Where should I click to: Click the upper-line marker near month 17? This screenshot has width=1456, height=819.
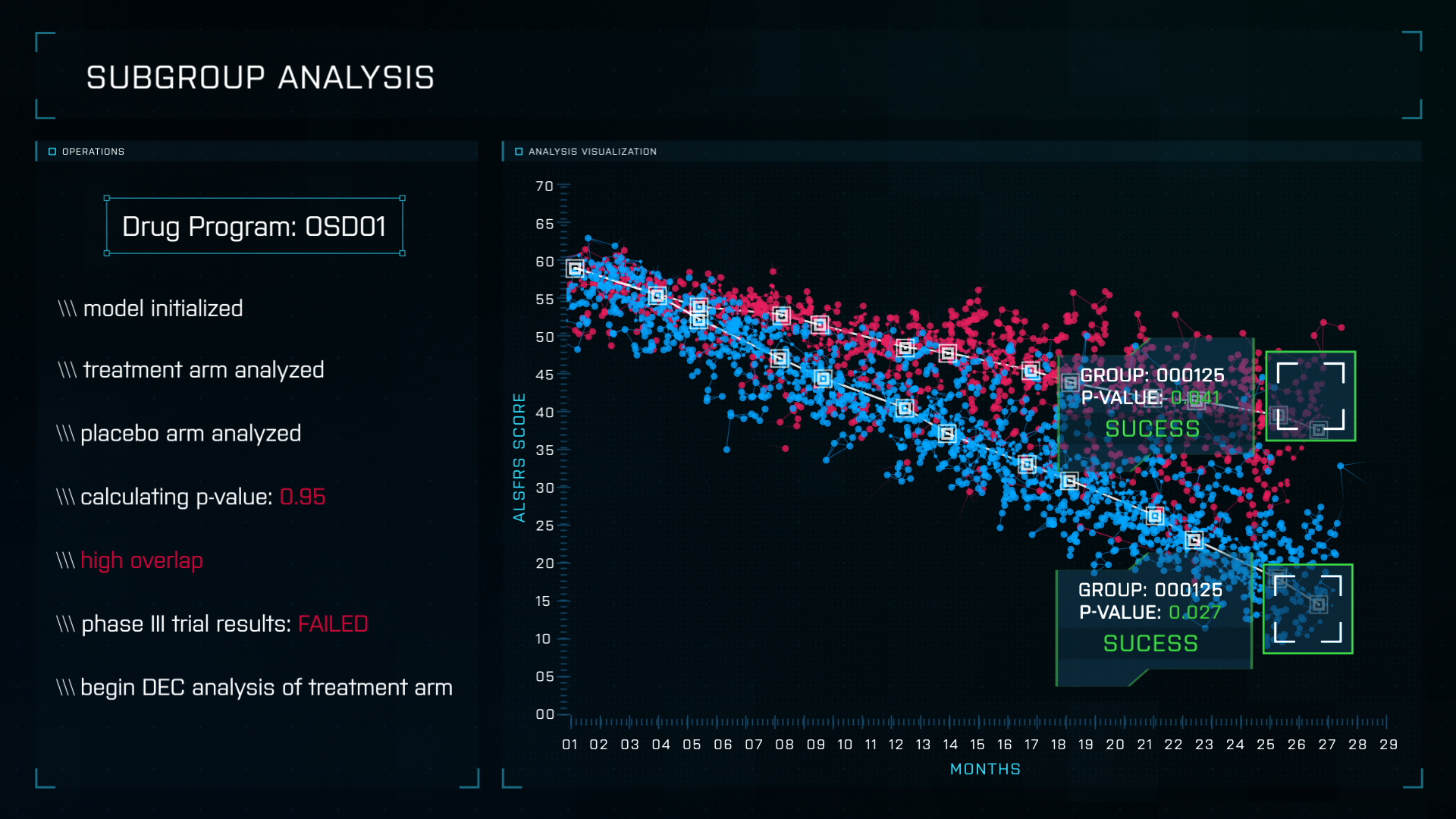pyautogui.click(x=1031, y=371)
